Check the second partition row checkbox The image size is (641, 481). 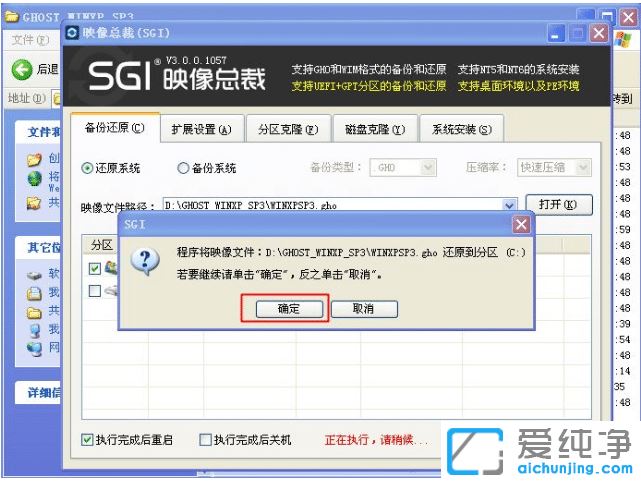(94, 291)
